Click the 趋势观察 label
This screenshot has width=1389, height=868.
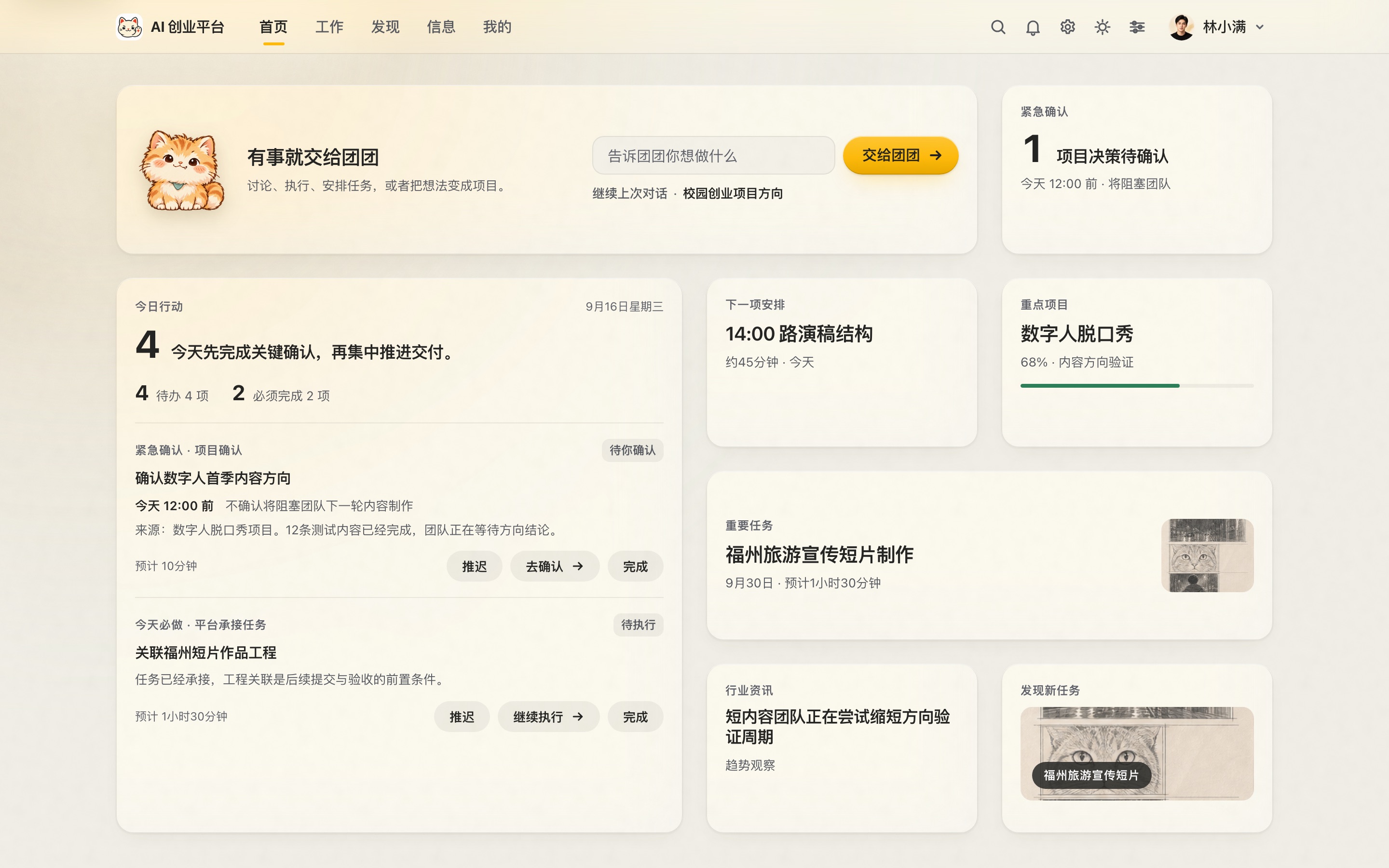[750, 765]
